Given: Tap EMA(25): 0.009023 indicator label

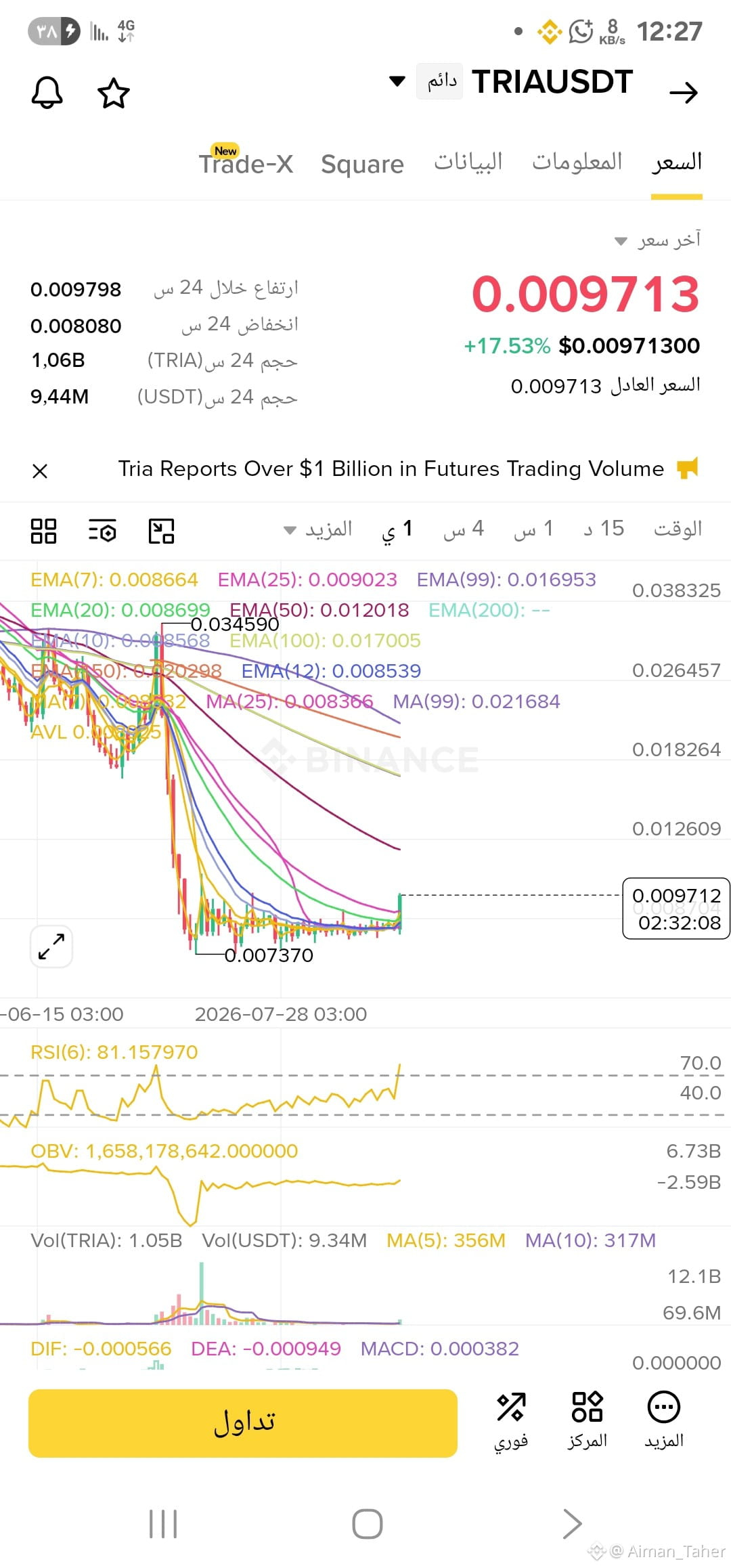Looking at the screenshot, I should [x=307, y=580].
